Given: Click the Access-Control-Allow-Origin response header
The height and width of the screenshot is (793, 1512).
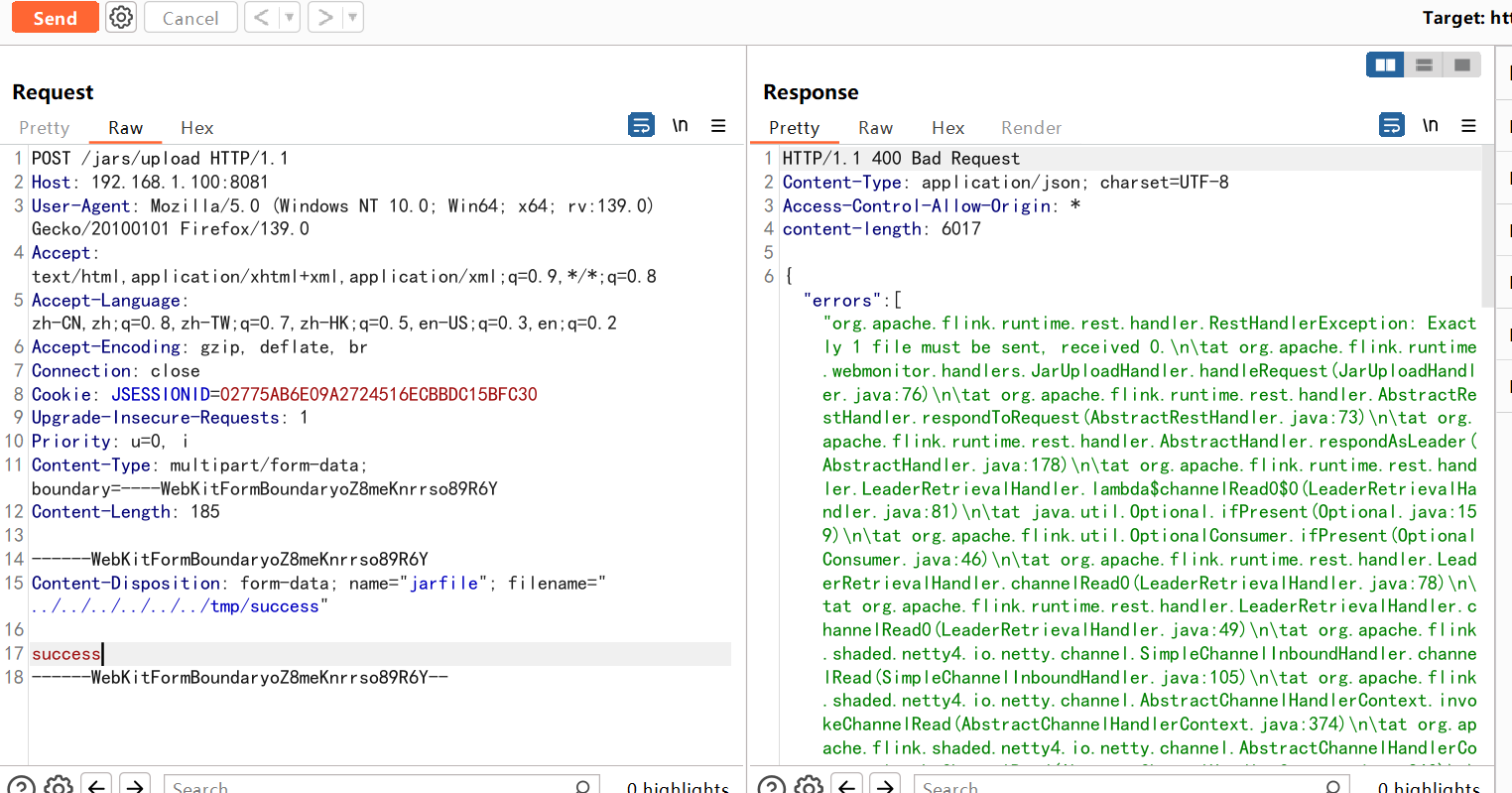Looking at the screenshot, I should point(931,205).
